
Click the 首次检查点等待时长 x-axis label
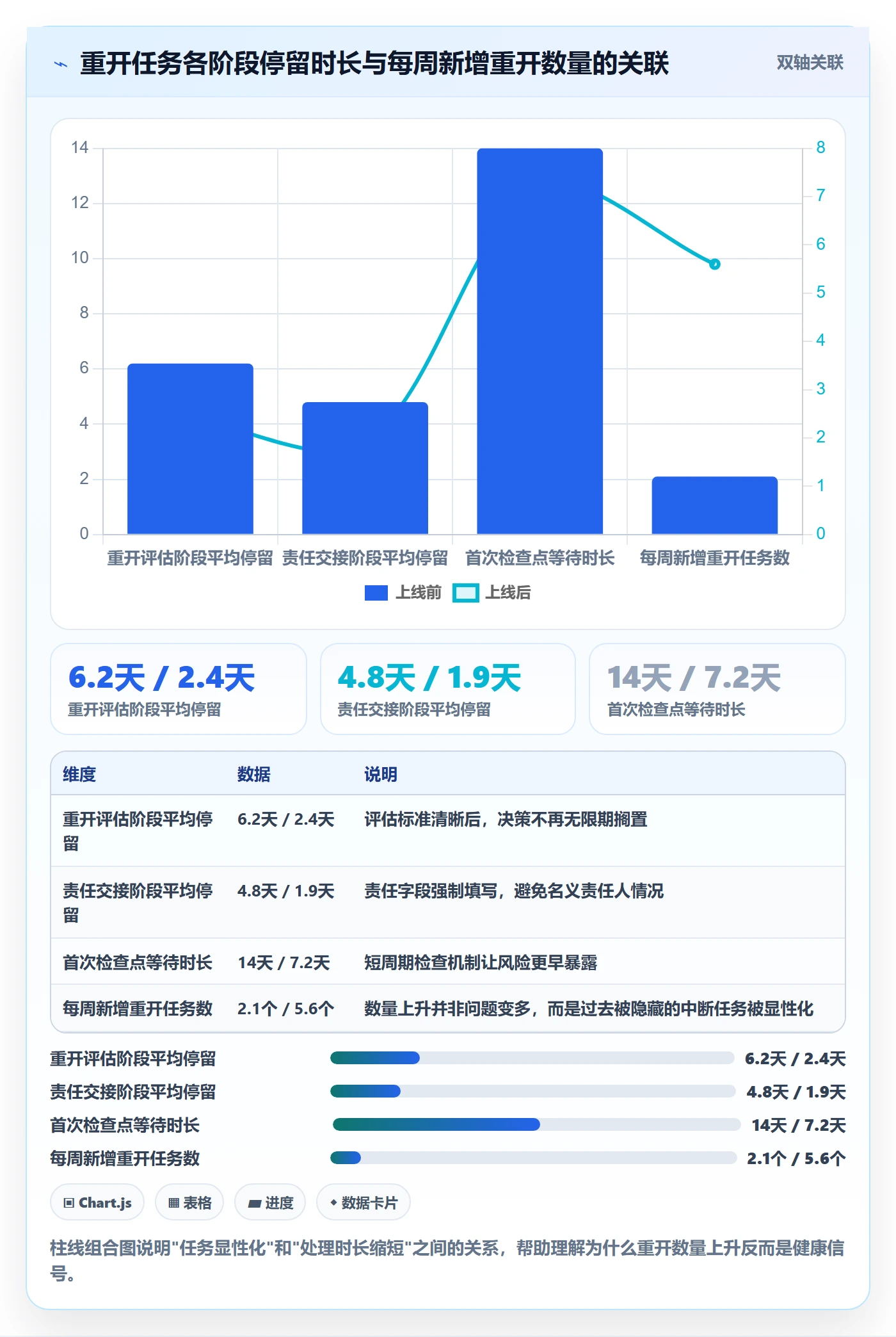pos(540,558)
